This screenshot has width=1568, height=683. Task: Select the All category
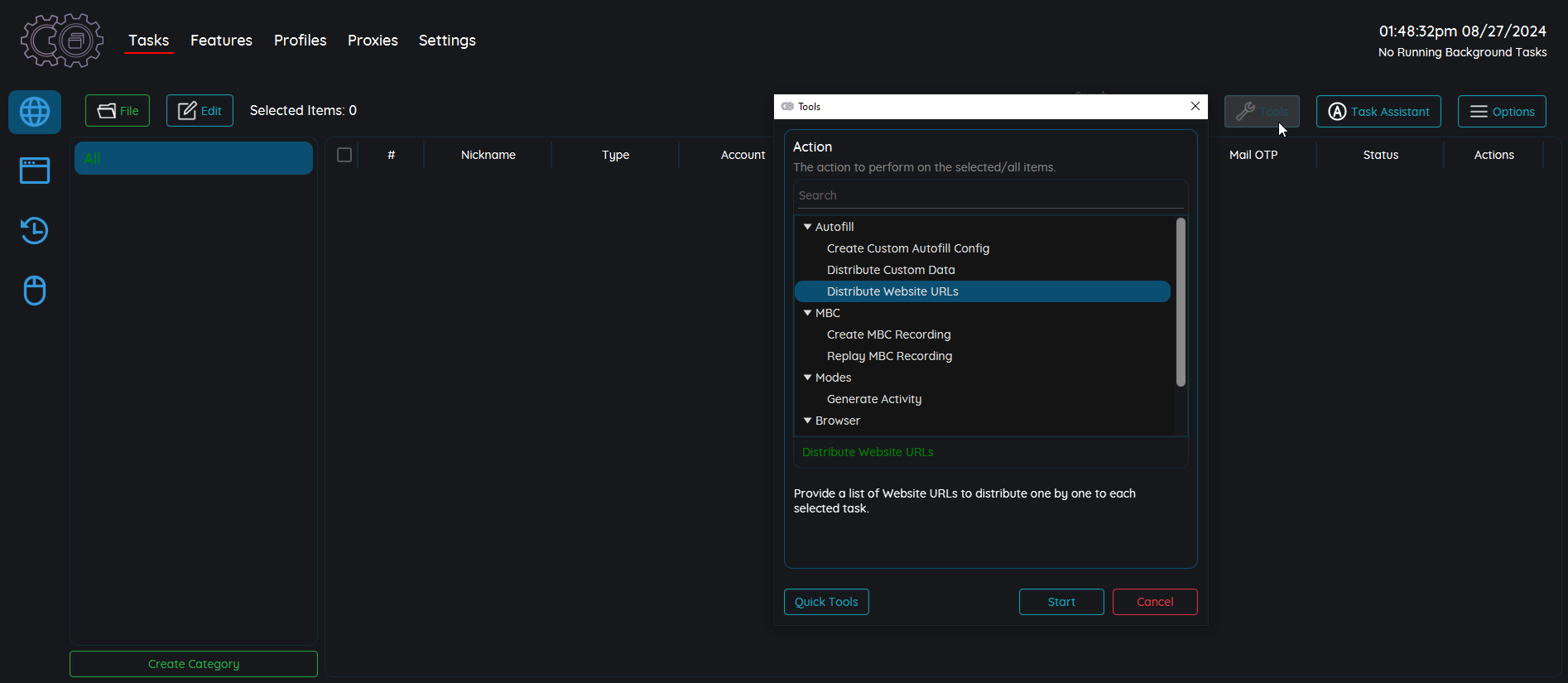pyautogui.click(x=194, y=158)
